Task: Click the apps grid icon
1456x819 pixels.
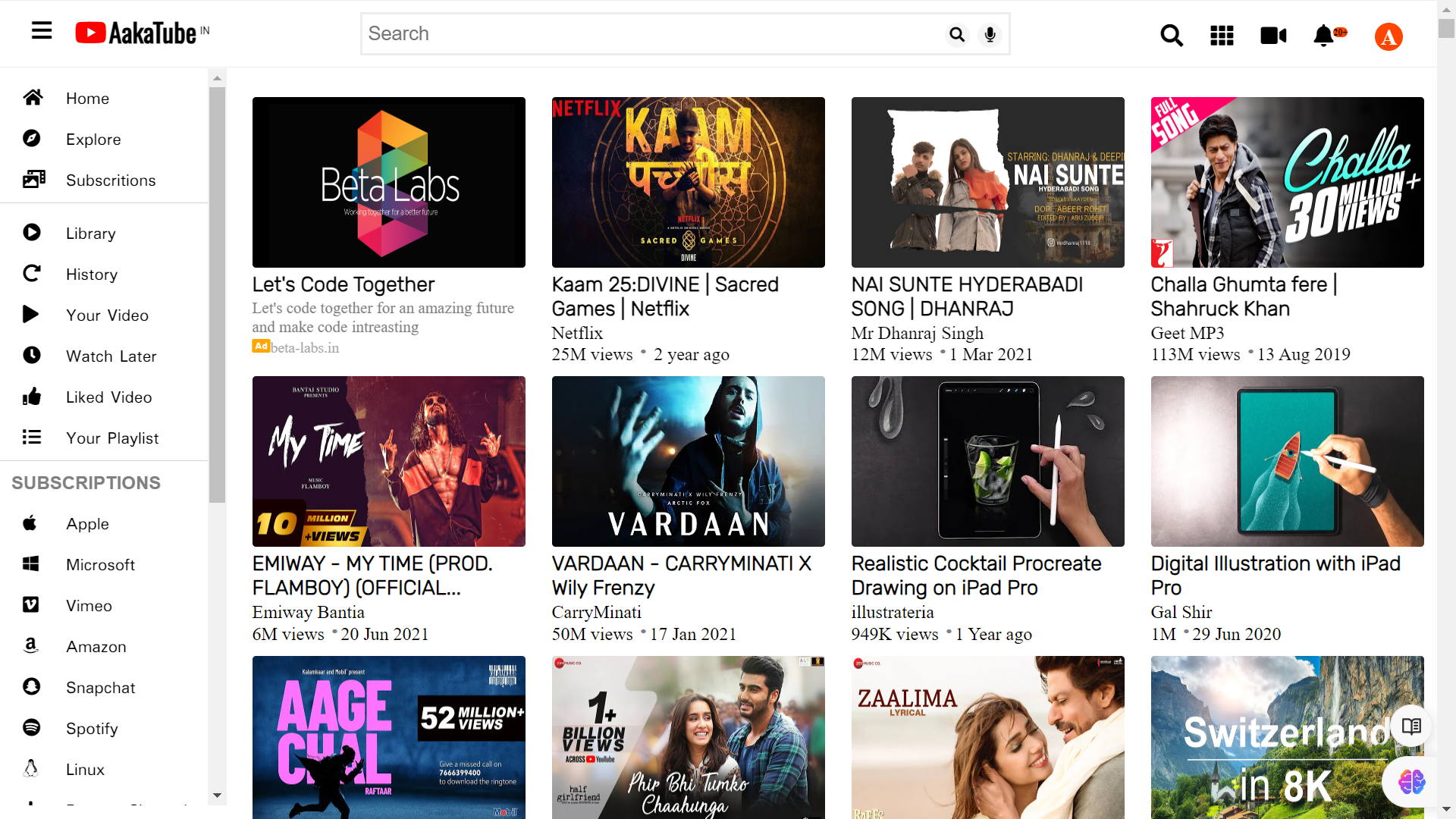Action: (x=1222, y=36)
